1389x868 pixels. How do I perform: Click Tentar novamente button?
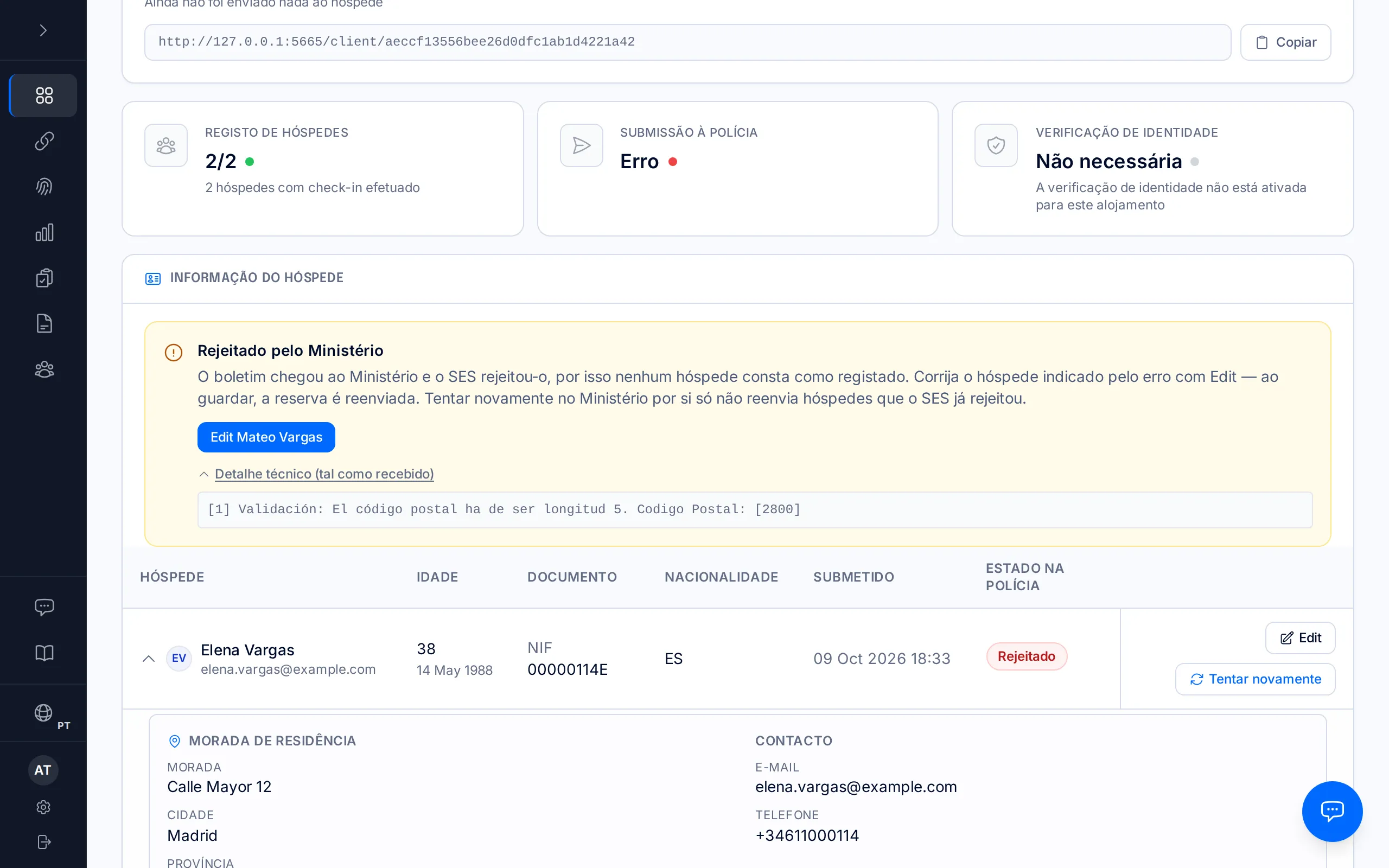click(x=1256, y=679)
